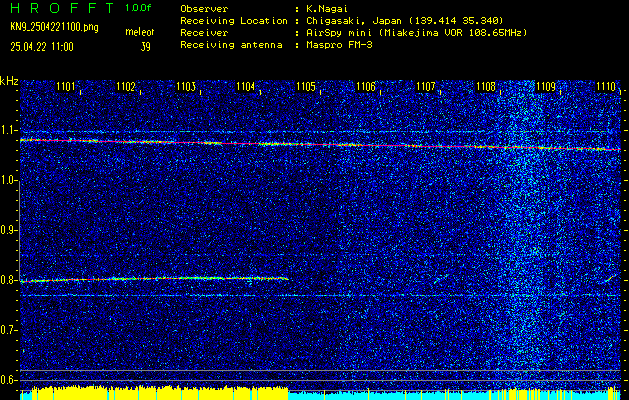
Task: Click the observer name K.Nagai
Action: click(326, 8)
